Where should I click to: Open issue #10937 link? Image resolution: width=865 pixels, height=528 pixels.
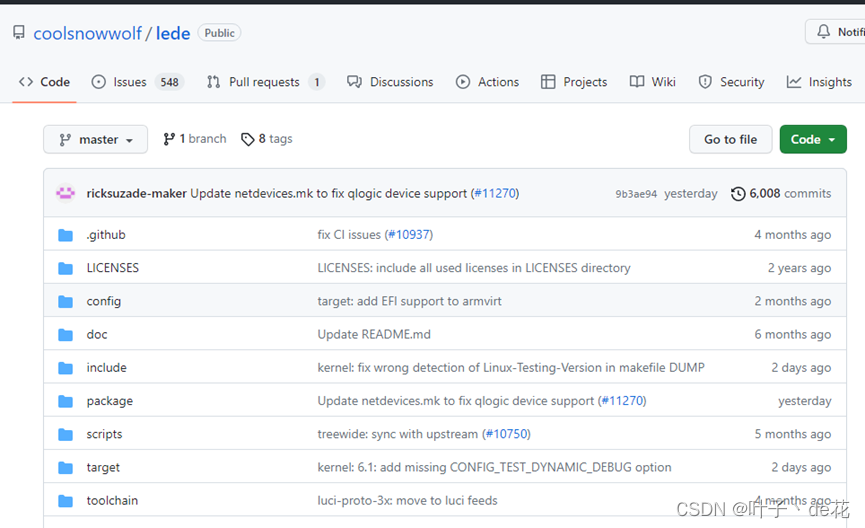point(409,234)
